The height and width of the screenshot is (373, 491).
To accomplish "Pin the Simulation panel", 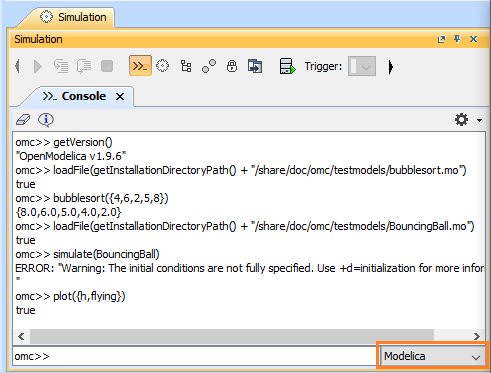I will point(457,39).
